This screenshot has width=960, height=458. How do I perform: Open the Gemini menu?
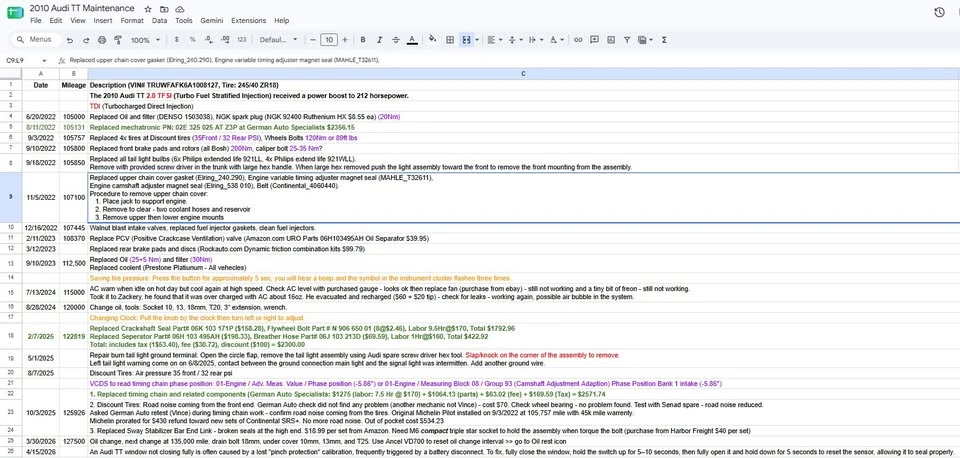pyautogui.click(x=212, y=20)
